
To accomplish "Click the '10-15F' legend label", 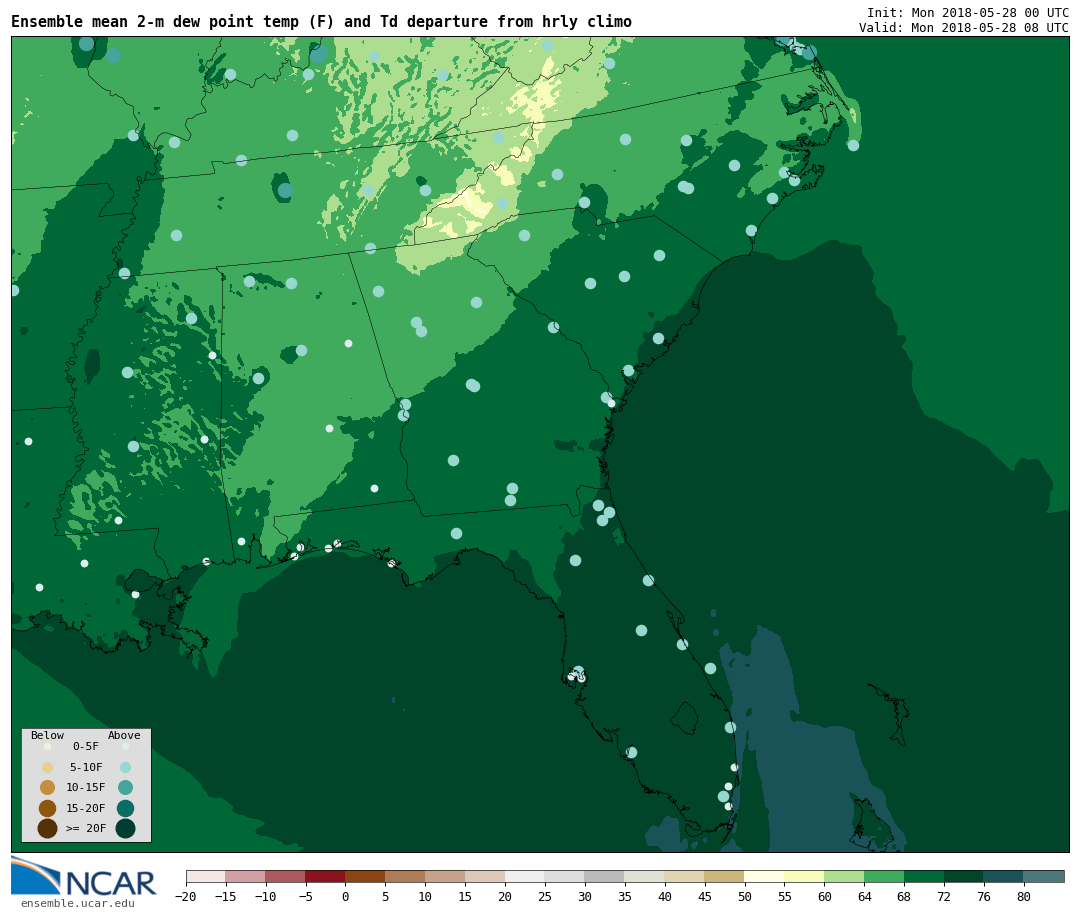I will coord(86,787).
